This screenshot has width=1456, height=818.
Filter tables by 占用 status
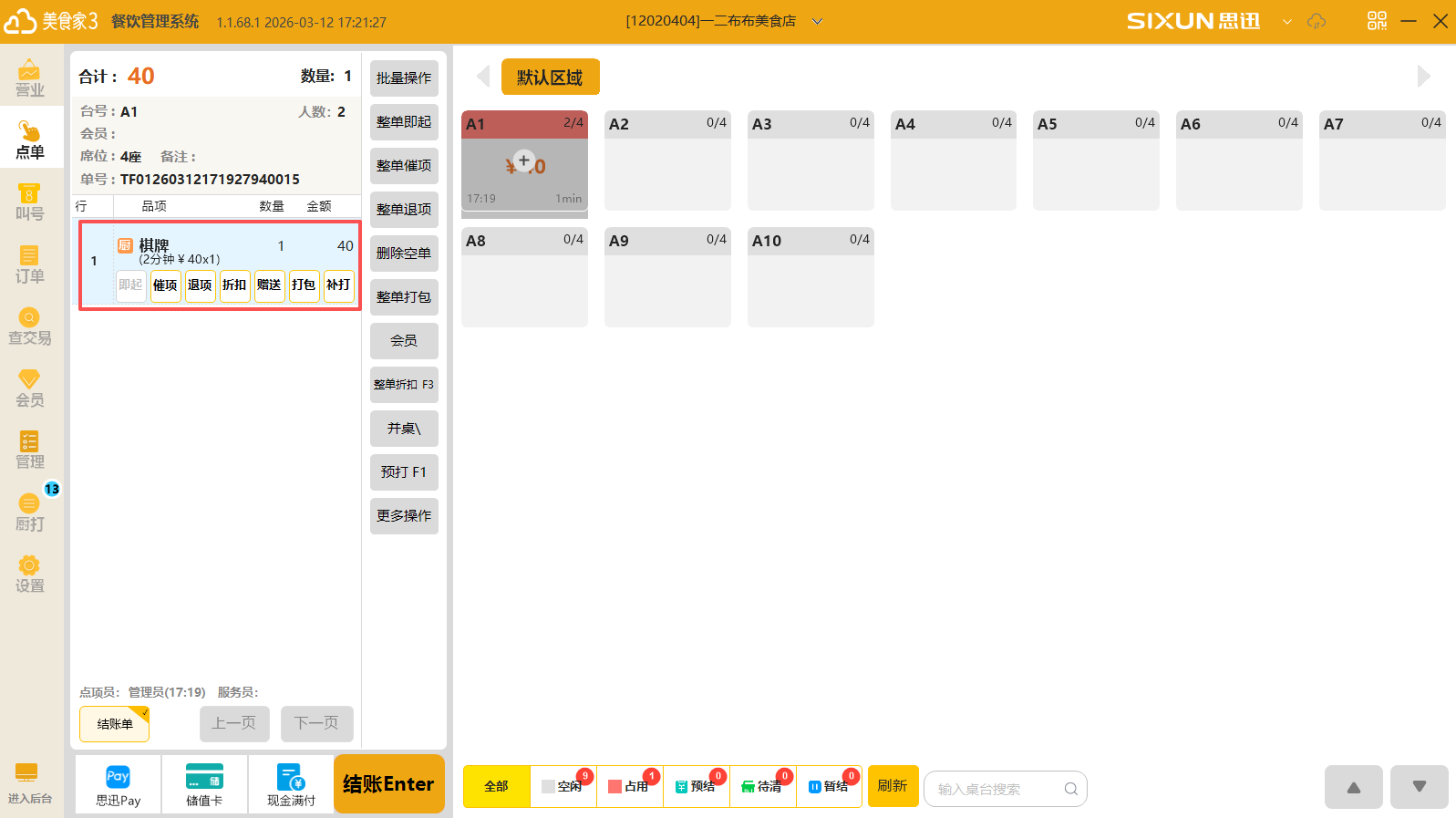coord(630,786)
